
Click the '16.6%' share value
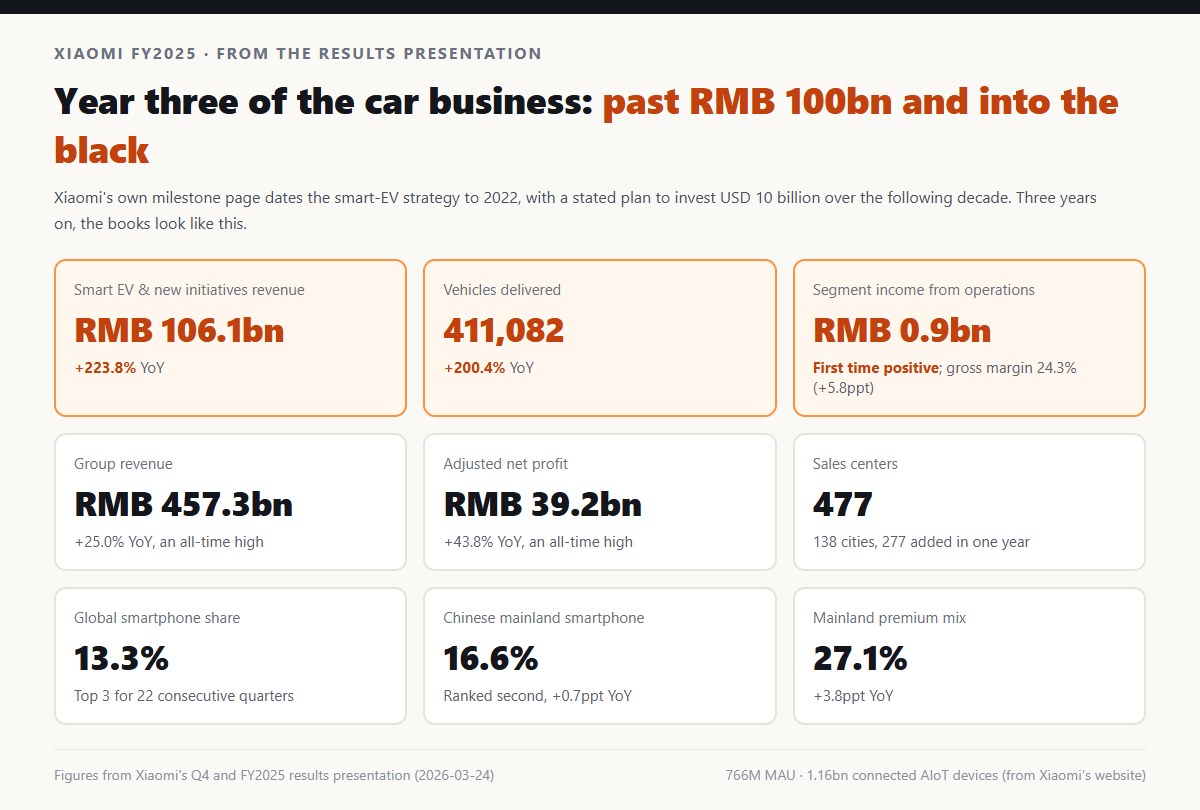coord(491,658)
